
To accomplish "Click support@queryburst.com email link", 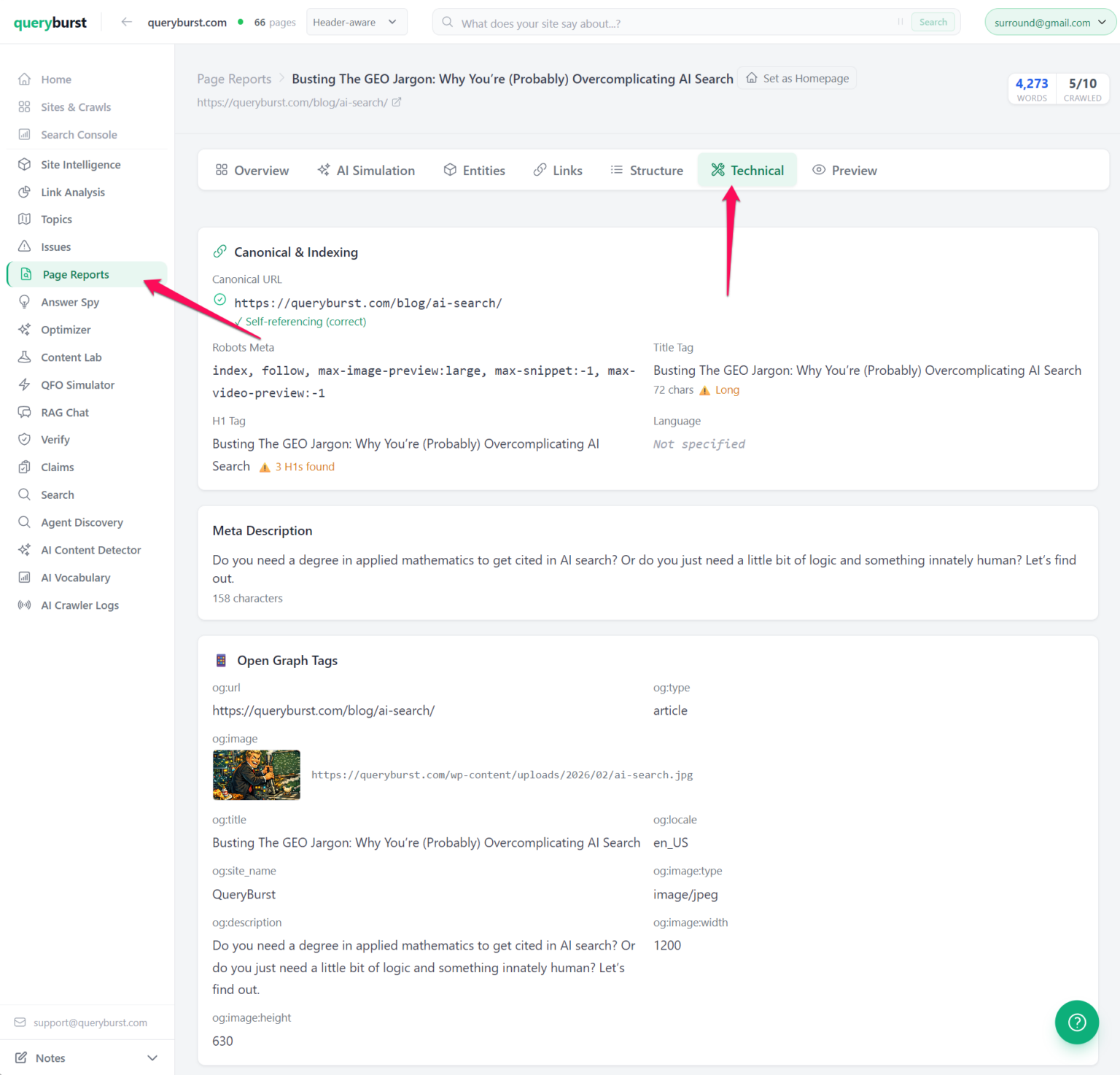I will pos(90,1023).
